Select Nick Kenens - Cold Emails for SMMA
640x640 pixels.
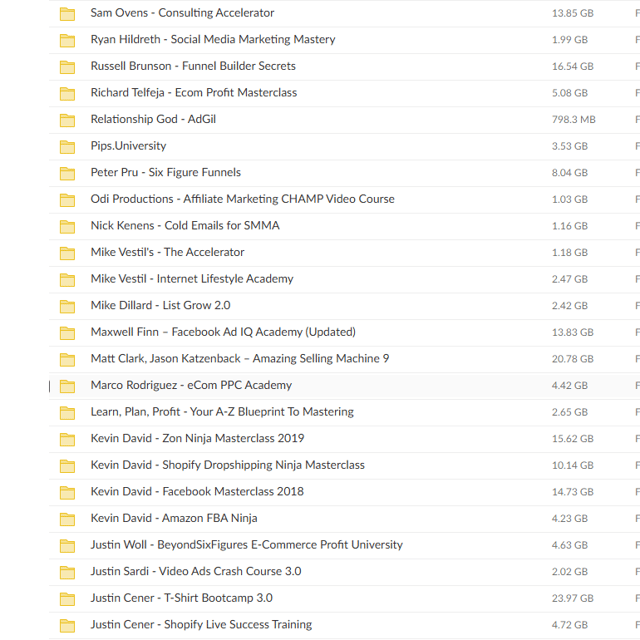click(x=185, y=226)
